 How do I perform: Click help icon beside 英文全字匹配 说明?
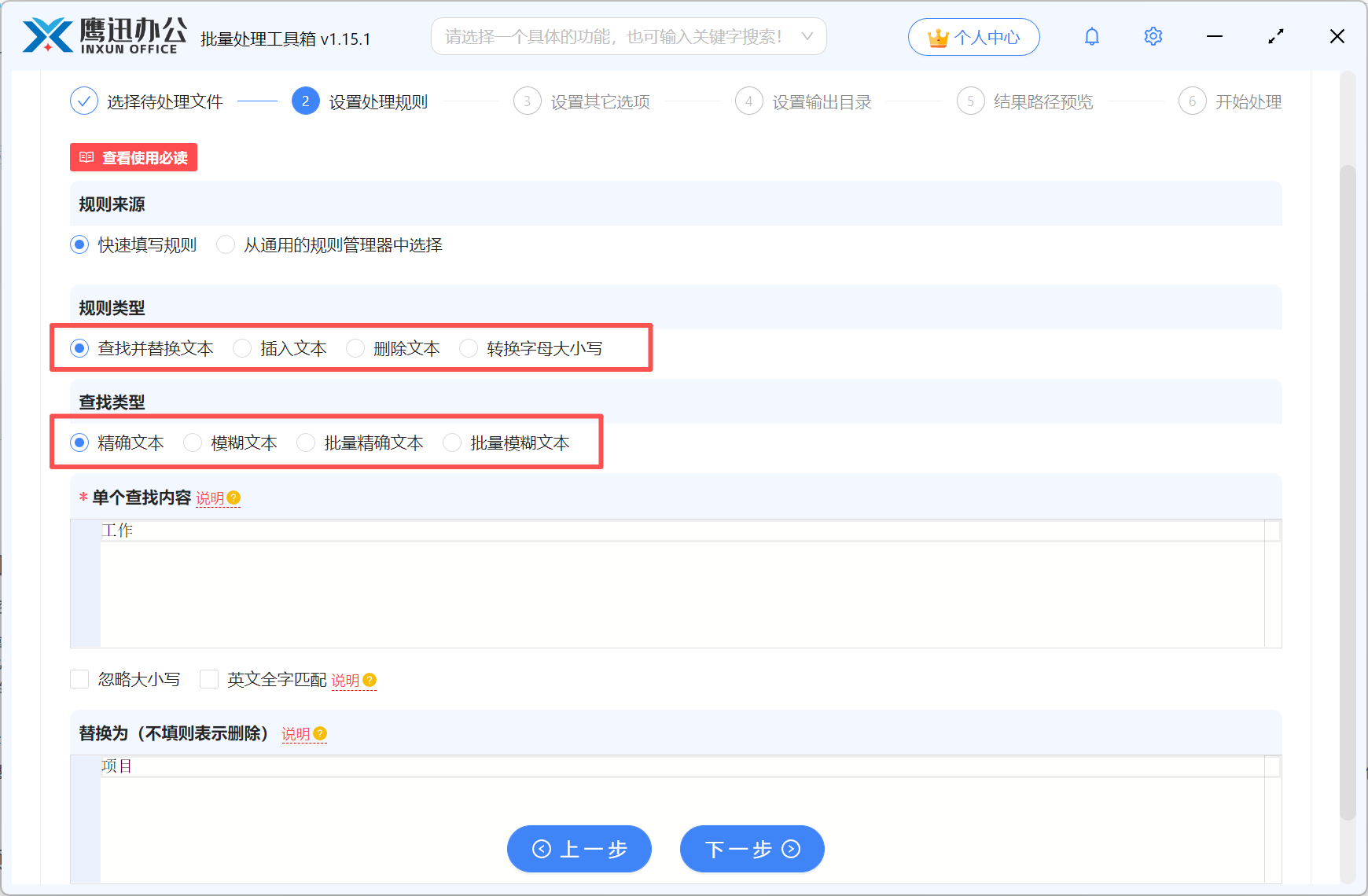(370, 680)
